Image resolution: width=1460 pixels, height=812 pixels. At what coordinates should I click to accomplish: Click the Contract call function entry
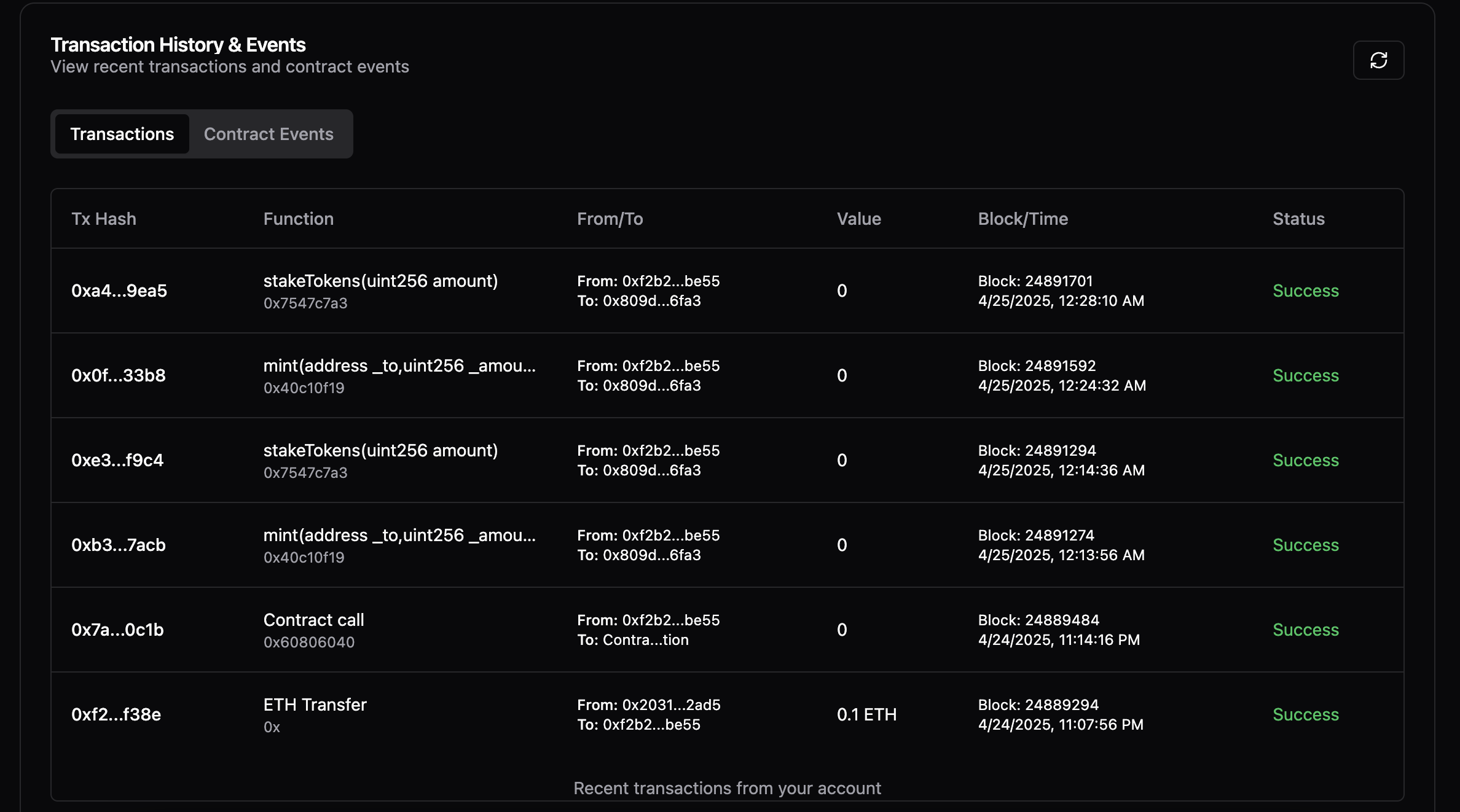point(313,620)
